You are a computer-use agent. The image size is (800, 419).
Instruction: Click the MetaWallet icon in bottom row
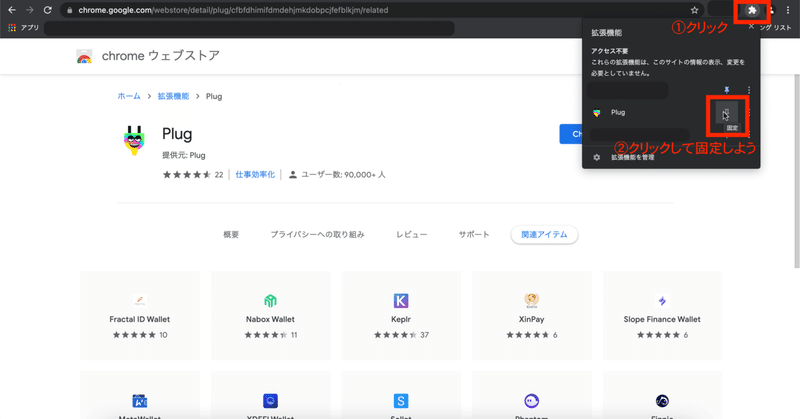[140, 401]
